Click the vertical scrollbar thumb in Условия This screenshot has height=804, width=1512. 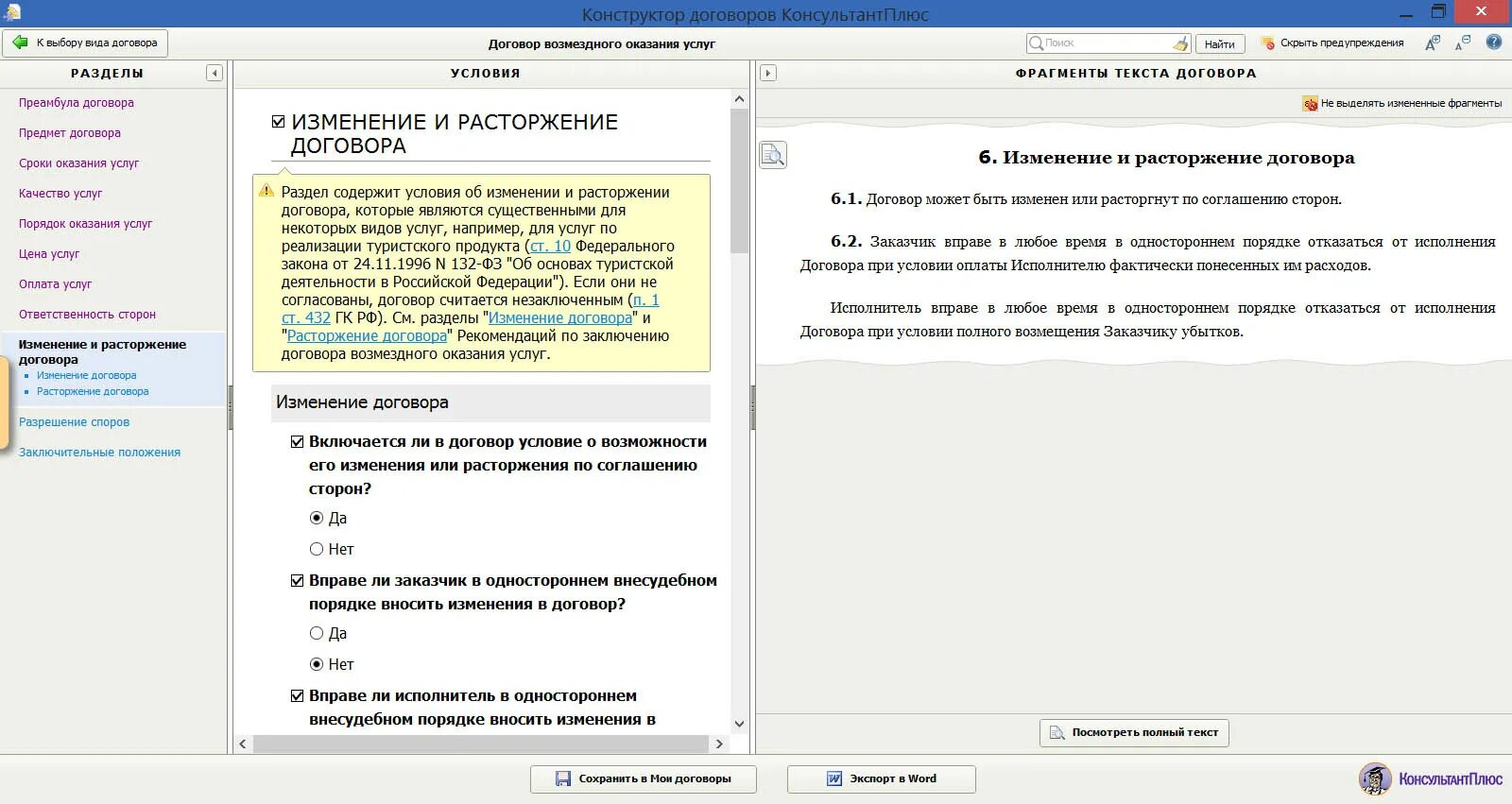coord(739,181)
